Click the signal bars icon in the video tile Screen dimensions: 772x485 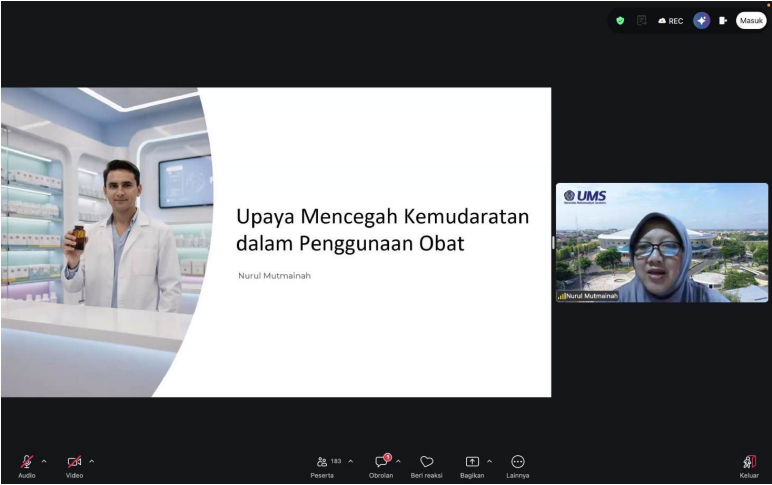point(561,296)
